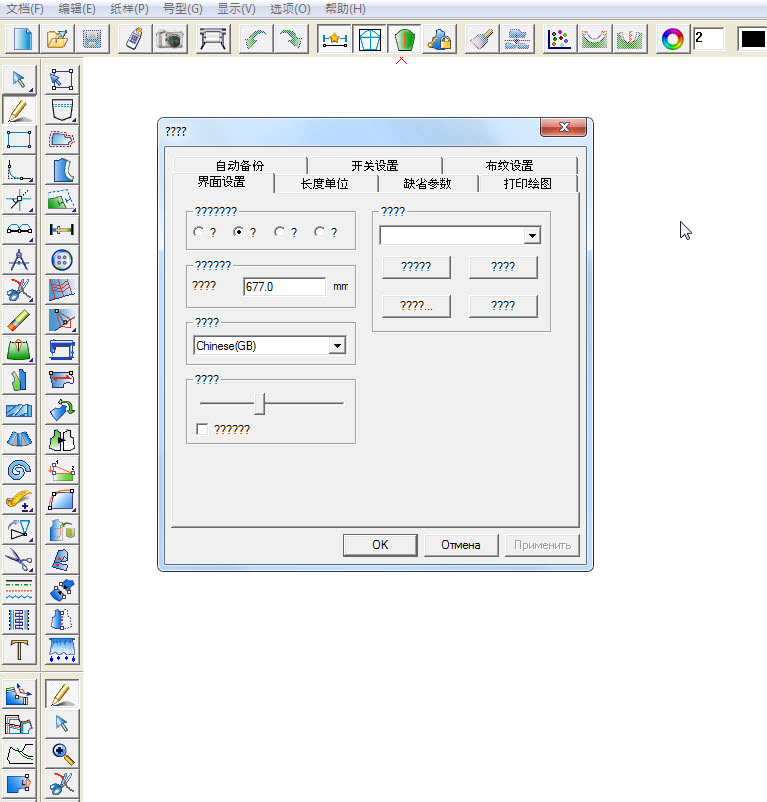
Task: Open the 显示(V) menu
Action: tap(236, 8)
